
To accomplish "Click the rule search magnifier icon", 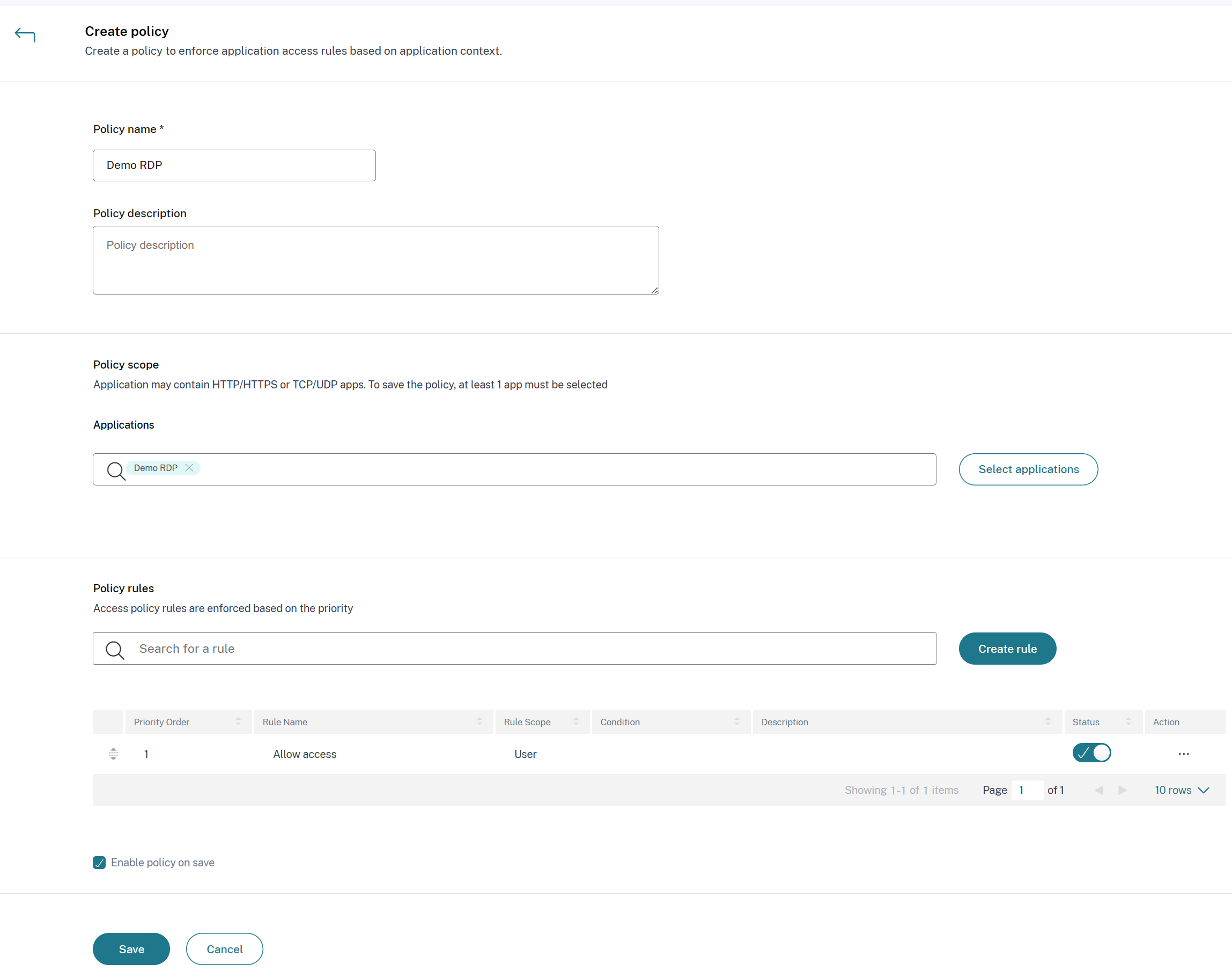I will point(115,650).
